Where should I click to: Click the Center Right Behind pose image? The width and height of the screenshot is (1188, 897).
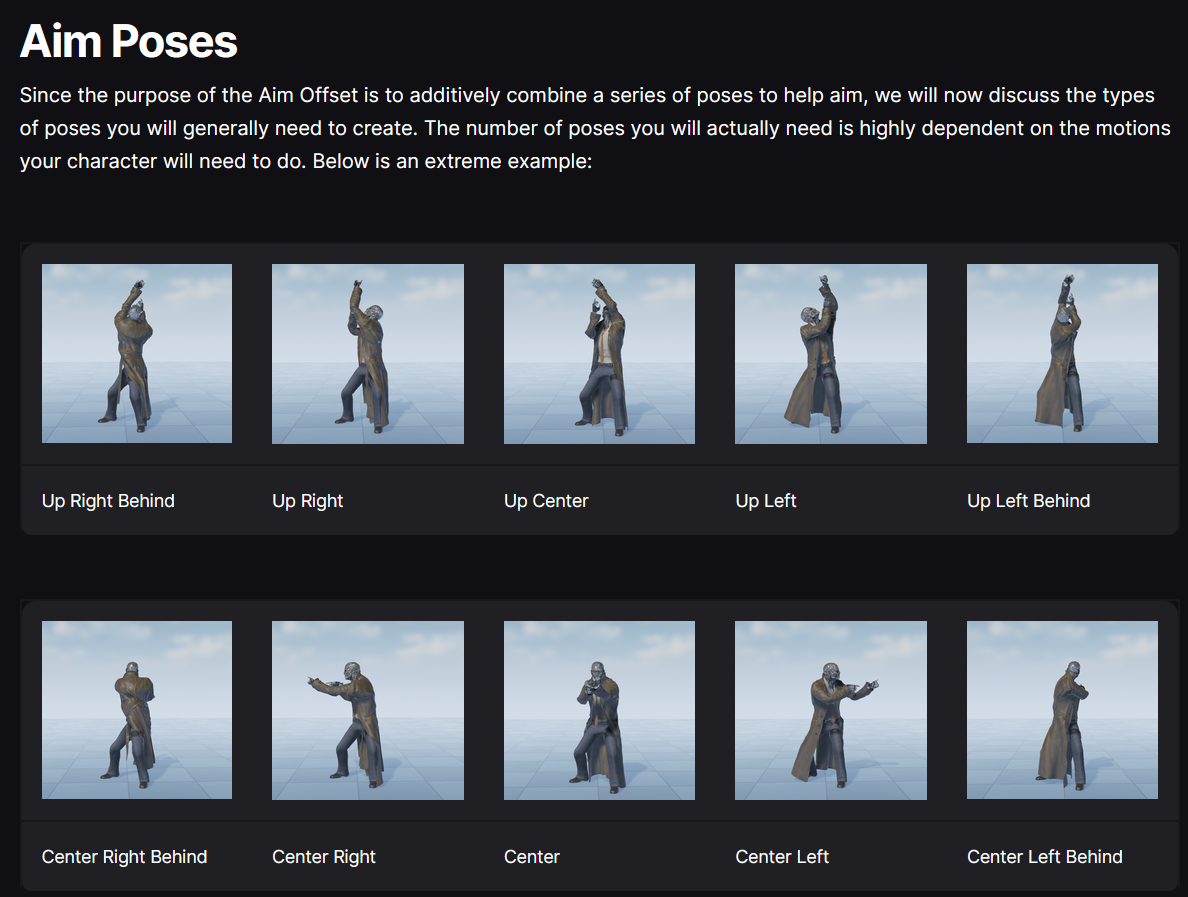click(x=137, y=710)
